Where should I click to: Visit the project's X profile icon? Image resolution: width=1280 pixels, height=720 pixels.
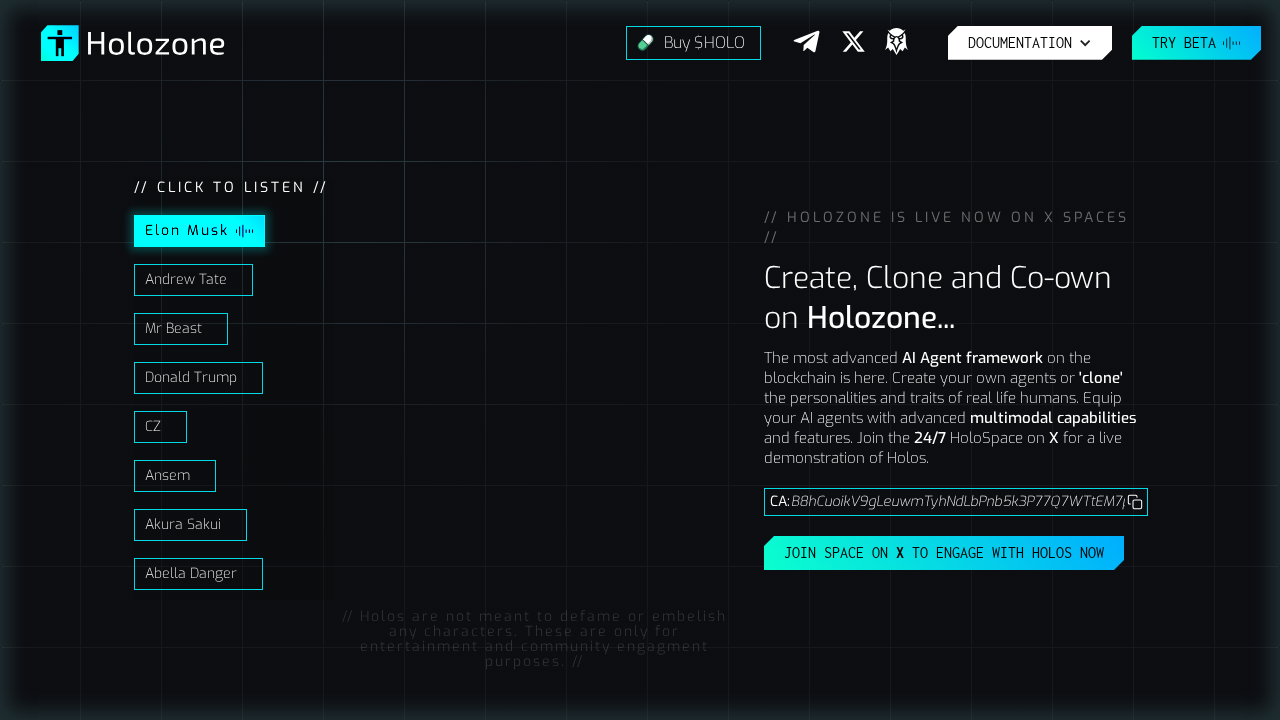[852, 42]
